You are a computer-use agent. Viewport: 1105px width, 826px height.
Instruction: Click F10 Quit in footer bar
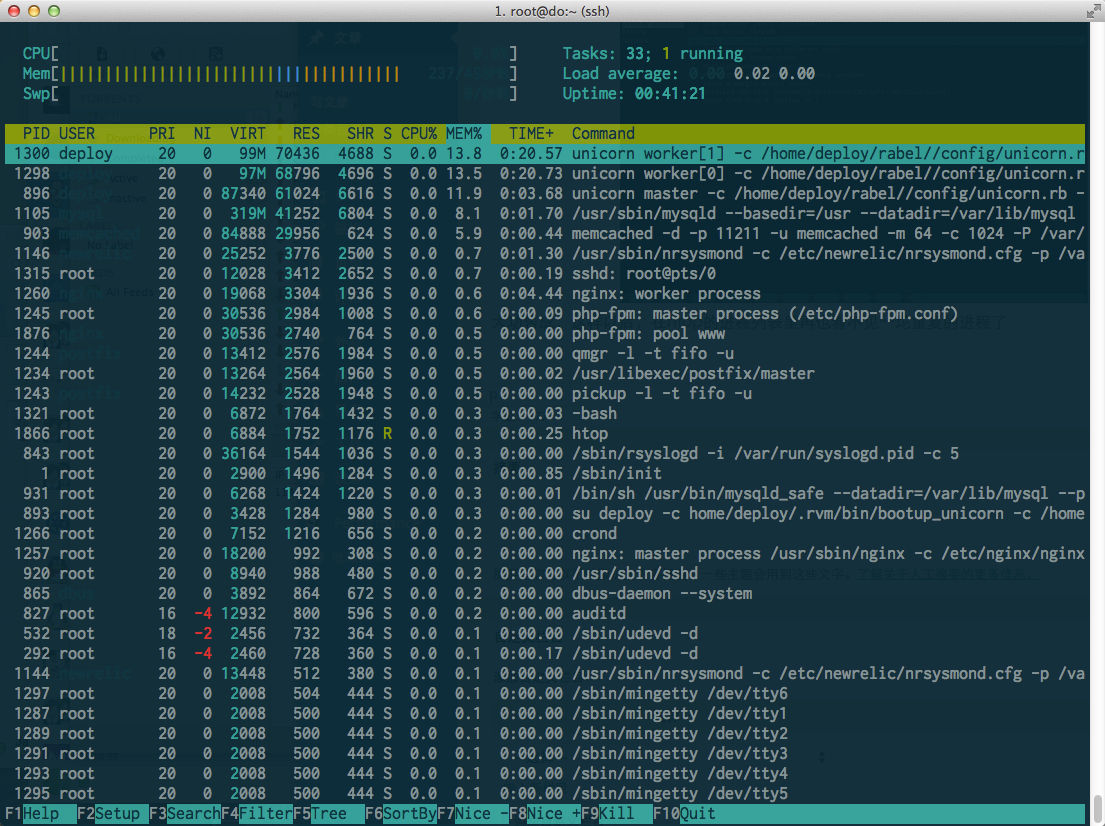684,813
